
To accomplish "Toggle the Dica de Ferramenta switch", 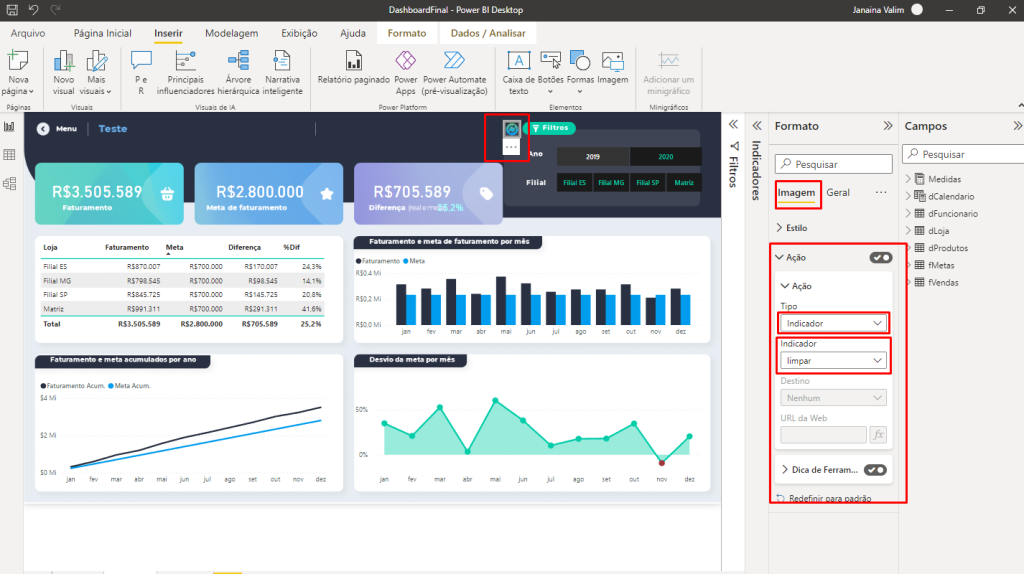I will point(875,469).
